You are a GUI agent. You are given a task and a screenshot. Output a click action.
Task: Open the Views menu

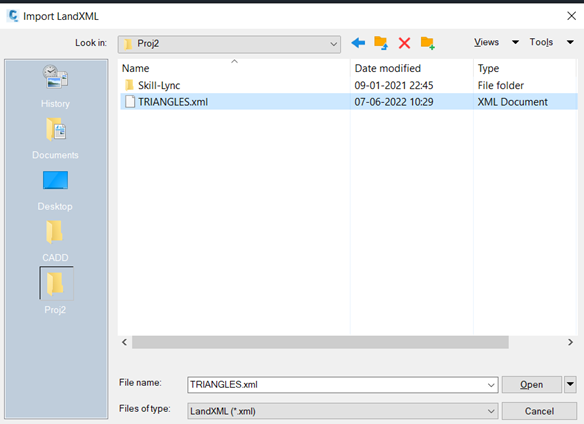tap(496, 42)
